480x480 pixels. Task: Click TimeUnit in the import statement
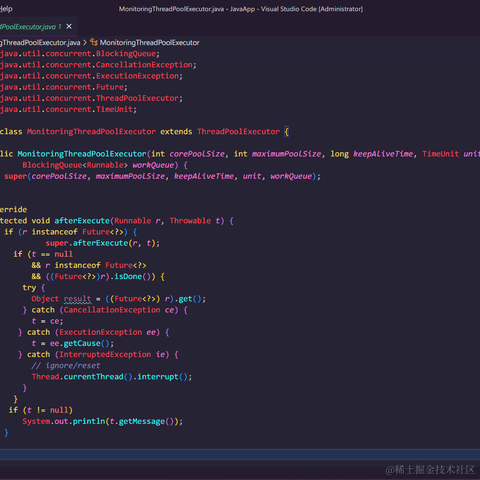114,109
